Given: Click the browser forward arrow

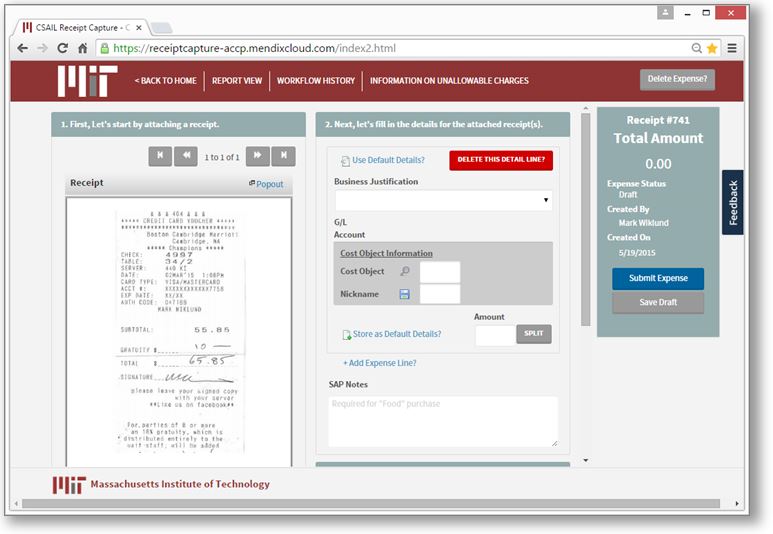Looking at the screenshot, I should pyautogui.click(x=42, y=48).
